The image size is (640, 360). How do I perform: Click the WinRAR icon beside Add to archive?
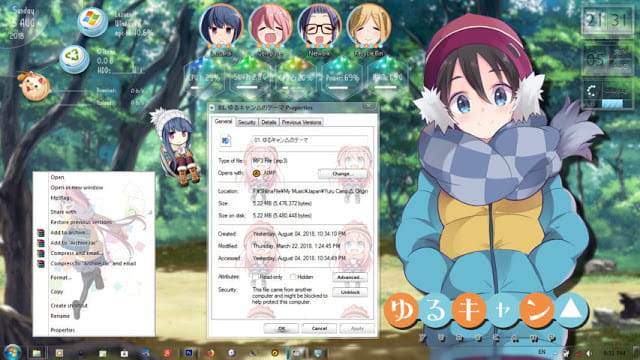41,233
